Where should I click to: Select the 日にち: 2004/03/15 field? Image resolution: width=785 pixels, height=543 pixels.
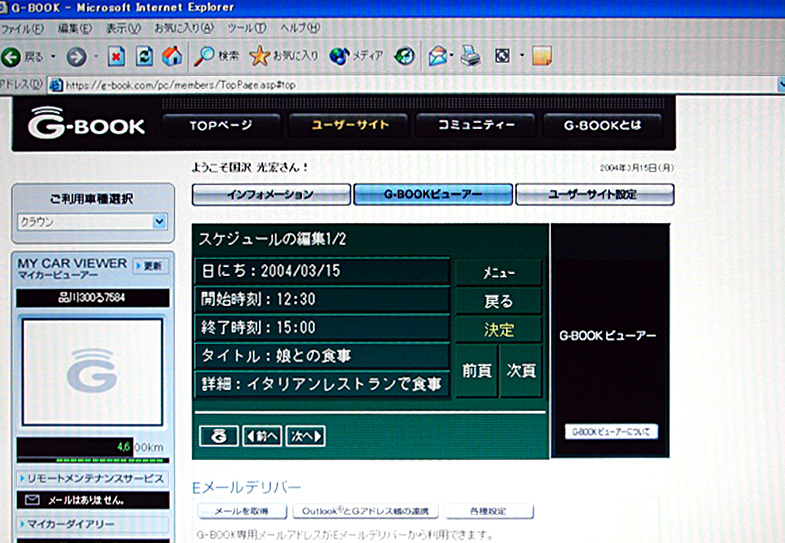[x=322, y=271]
